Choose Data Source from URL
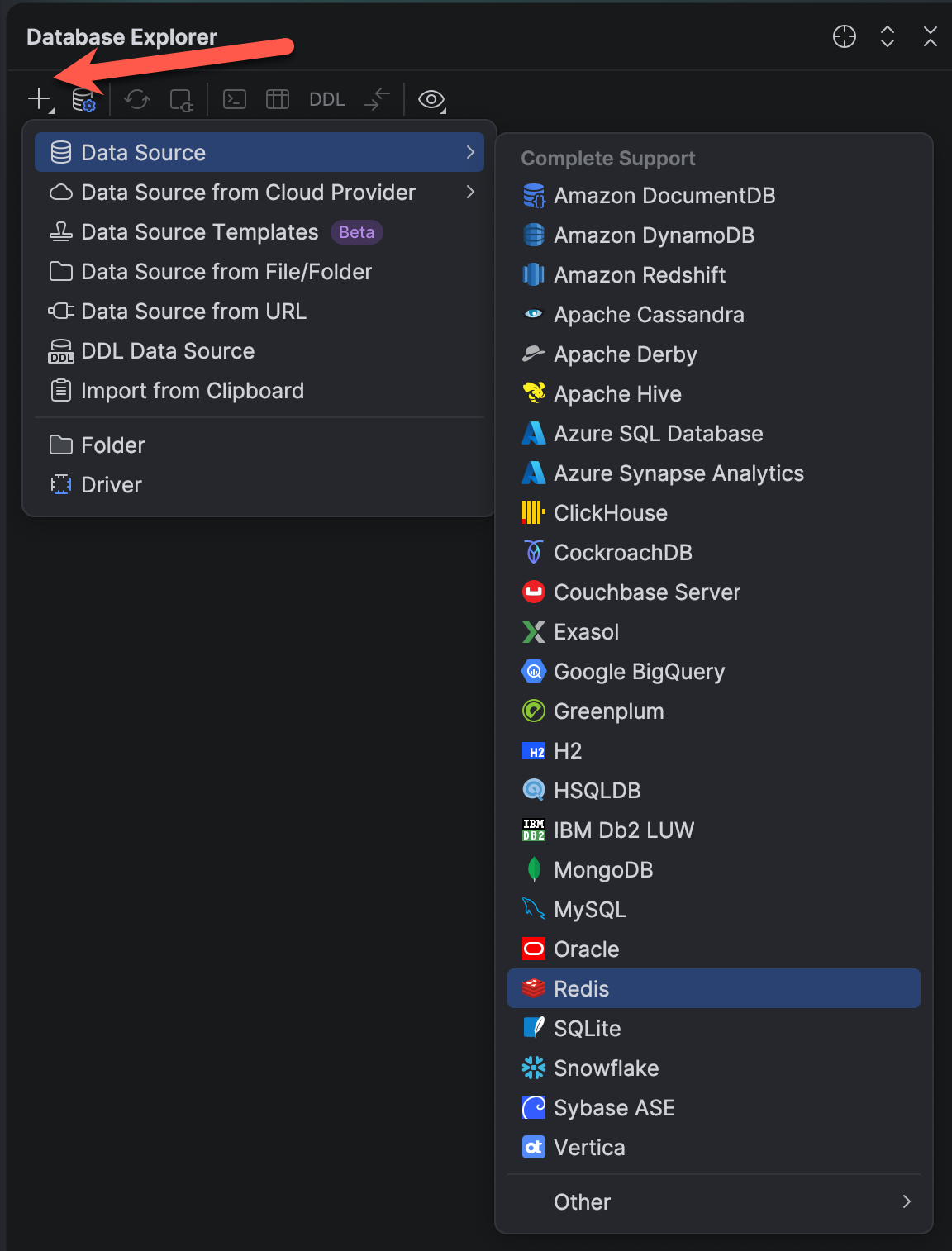 pyautogui.click(x=259, y=312)
